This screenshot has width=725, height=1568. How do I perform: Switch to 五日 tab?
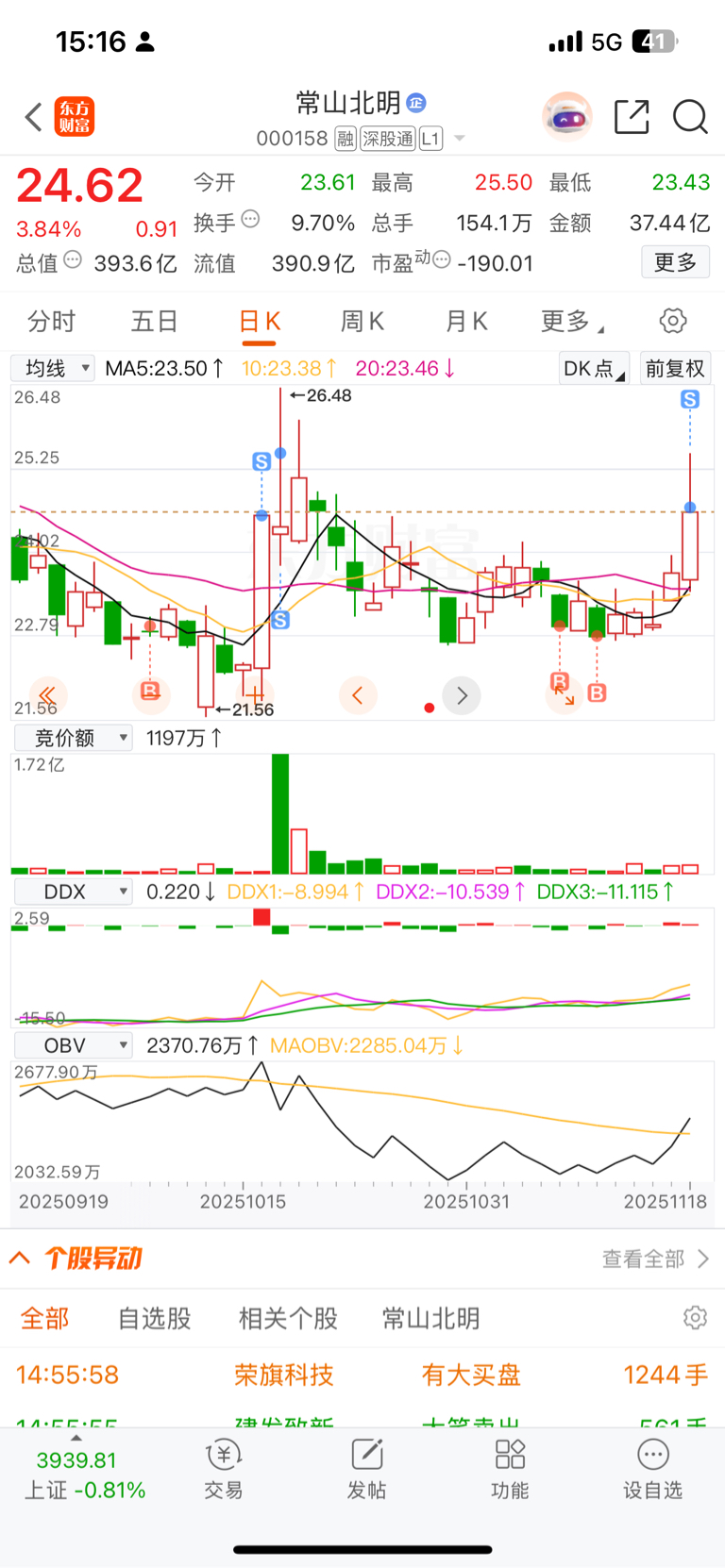click(x=154, y=322)
